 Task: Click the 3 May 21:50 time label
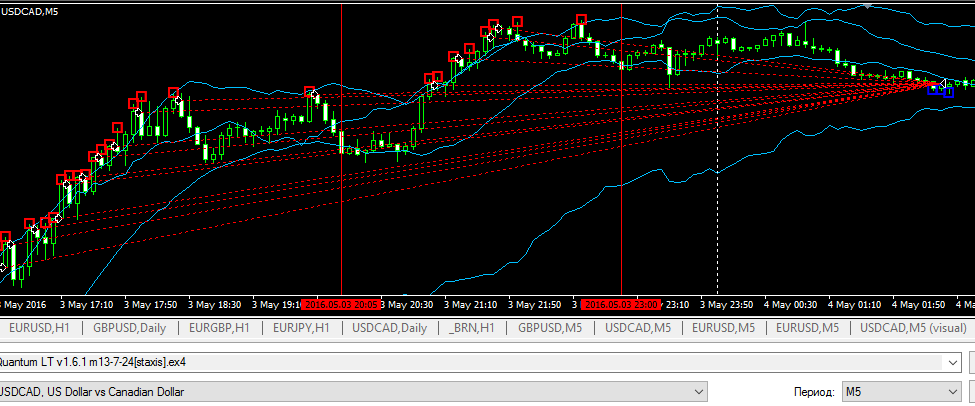click(535, 305)
